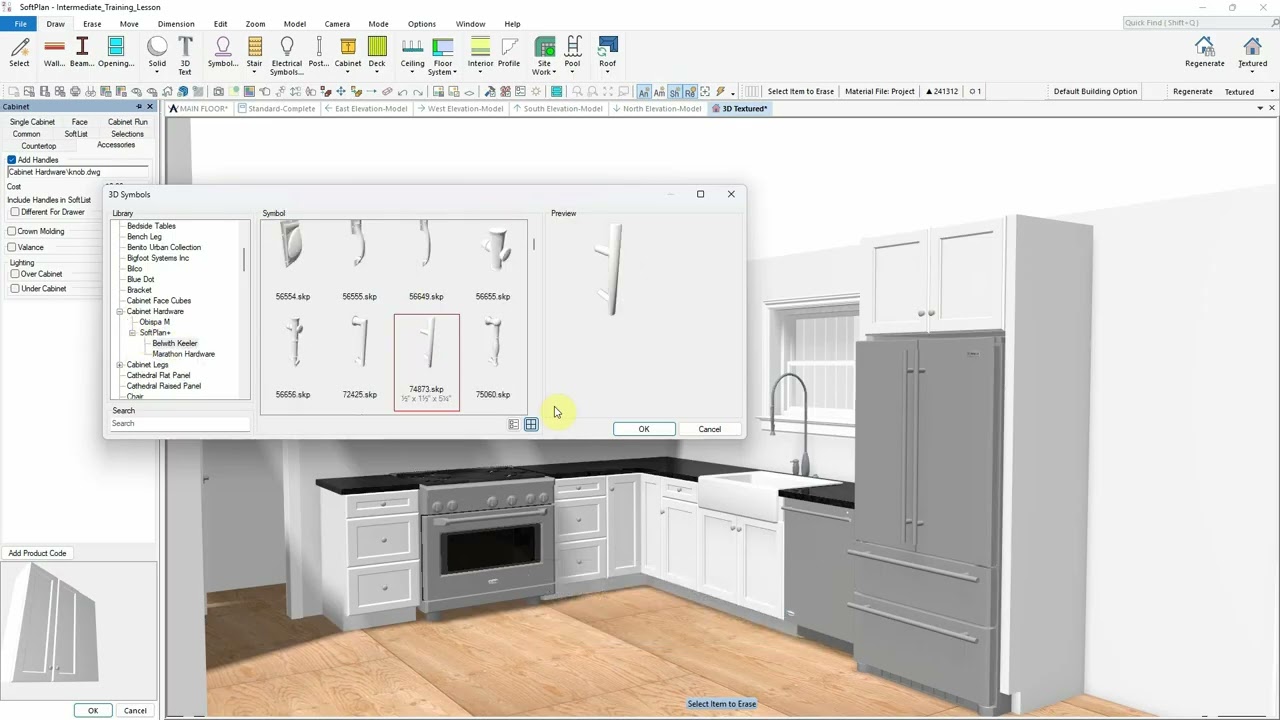Image resolution: width=1280 pixels, height=720 pixels.
Task: Click the Search field in 3D Symbols dialog
Action: pos(180,424)
